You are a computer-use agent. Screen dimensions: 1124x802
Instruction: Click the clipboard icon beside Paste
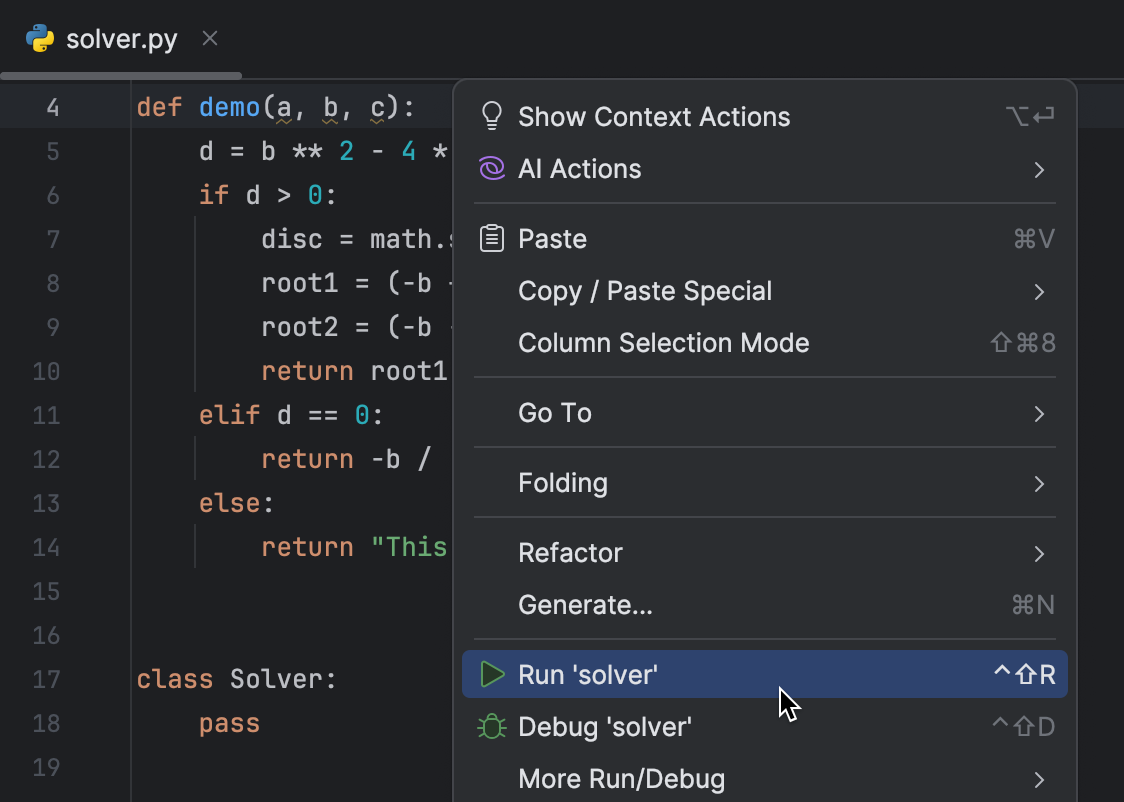point(491,238)
